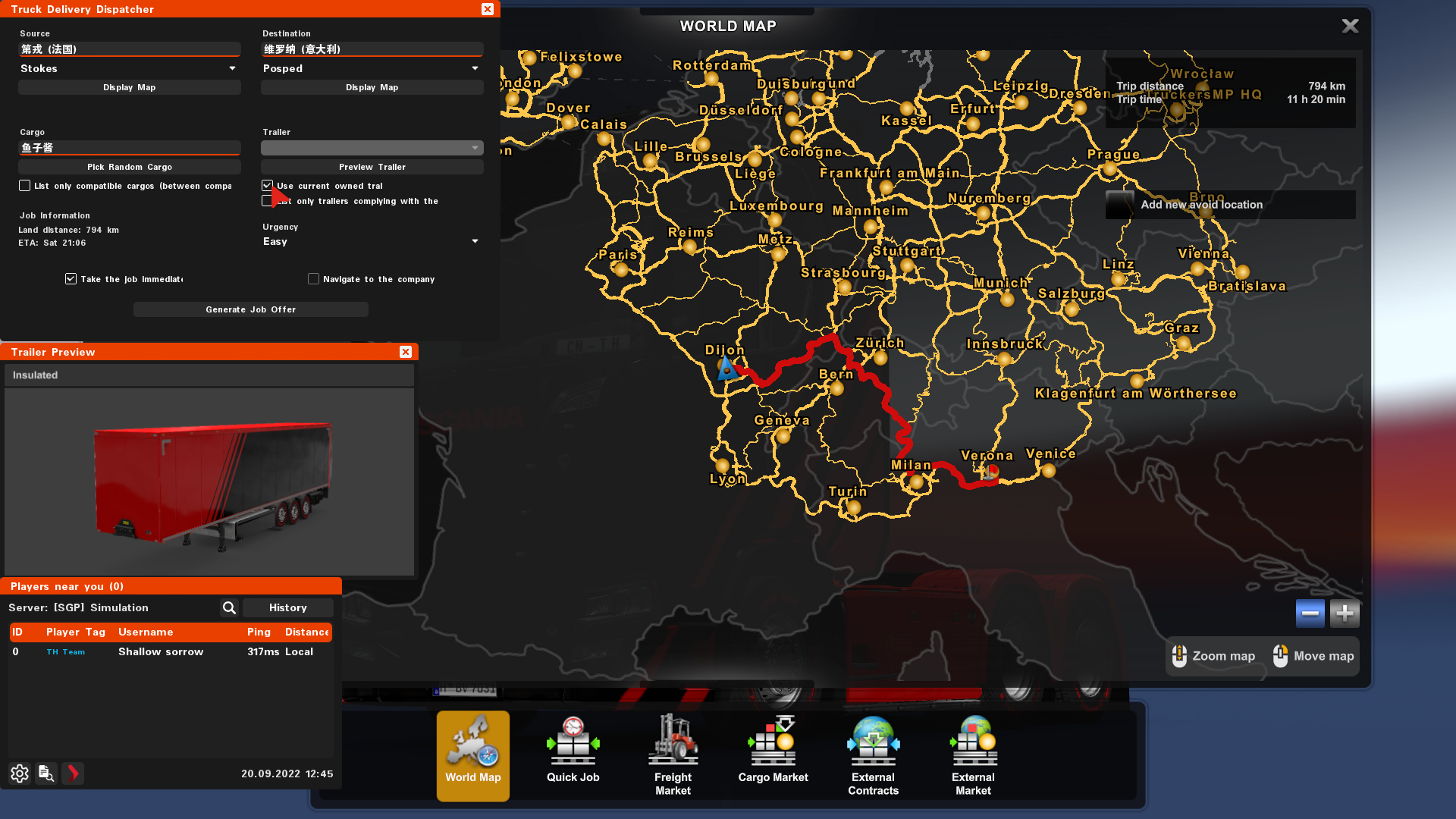1456x819 pixels.
Task: Toggle List only compatible cargos checkbox
Action: [x=25, y=186]
